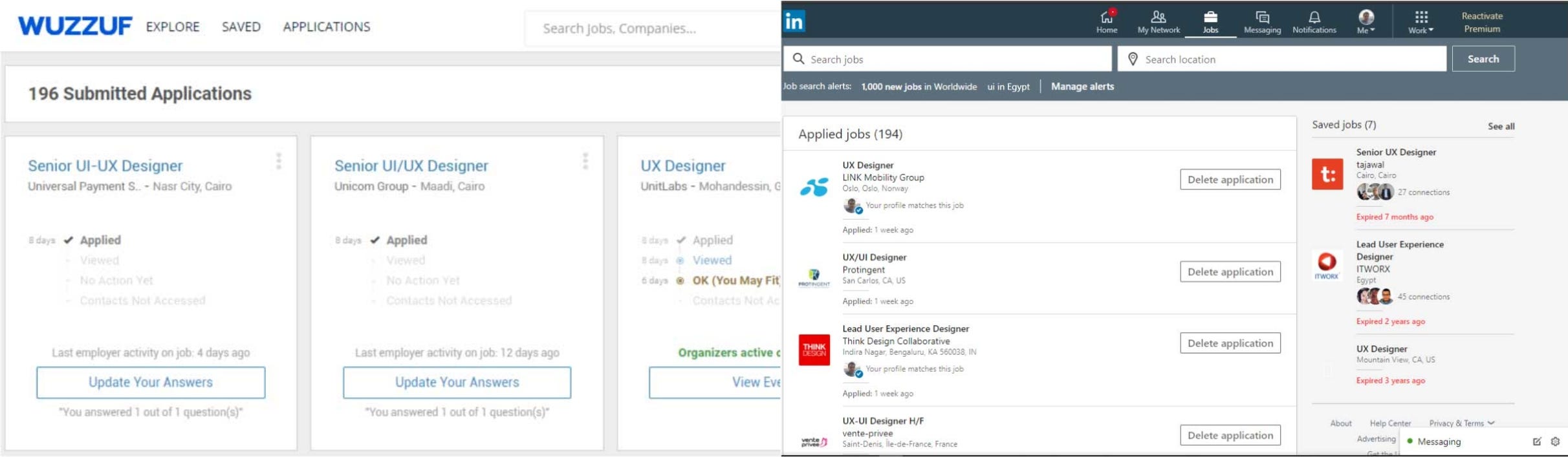This screenshot has width=1568, height=457.
Task: Click the Protingent company logo
Action: tap(814, 277)
